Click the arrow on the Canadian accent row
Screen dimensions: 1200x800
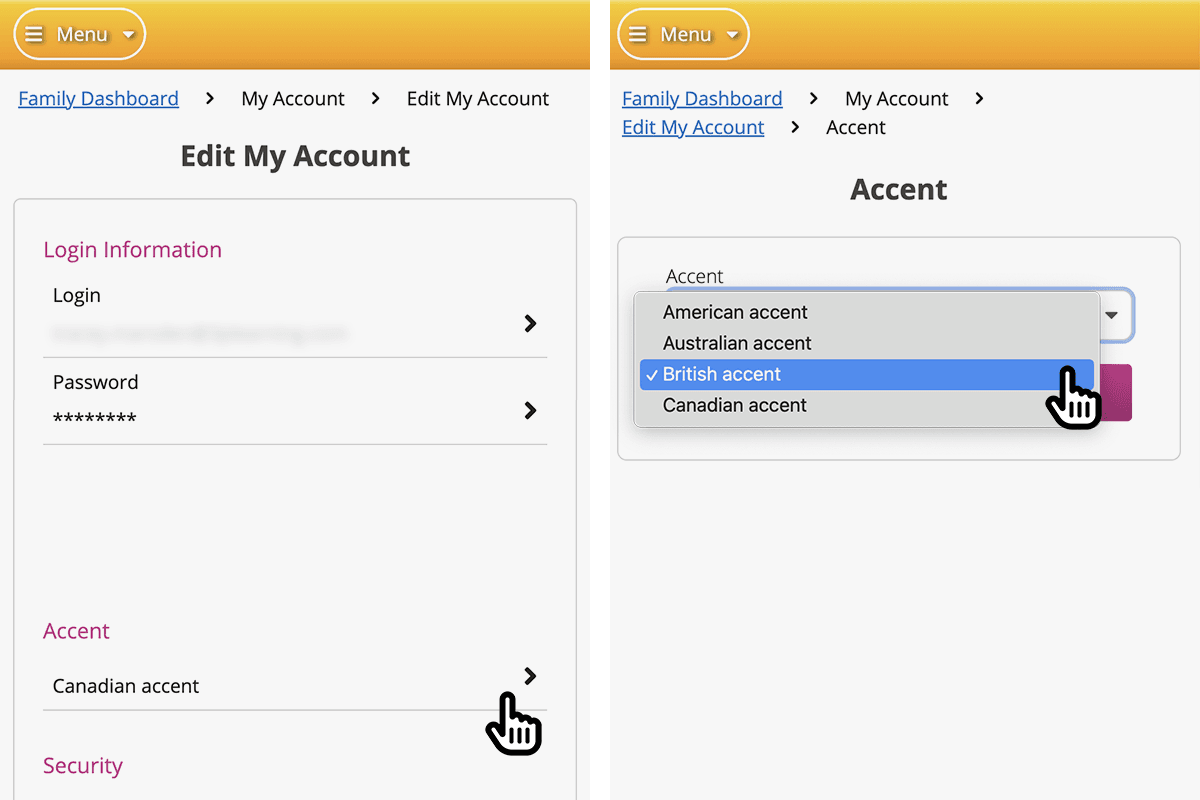[x=530, y=676]
